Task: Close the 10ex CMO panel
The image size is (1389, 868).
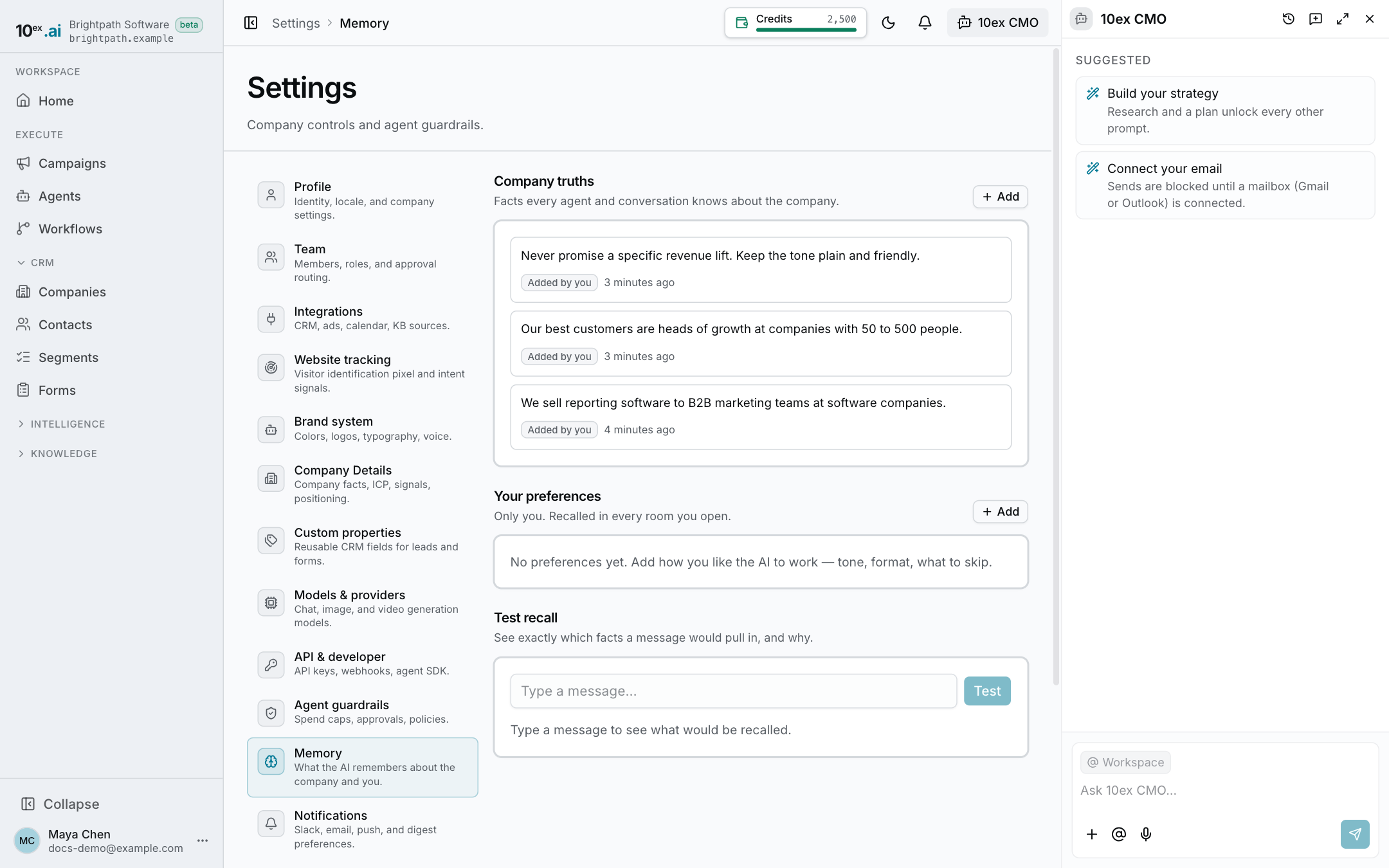Action: pyautogui.click(x=1370, y=19)
